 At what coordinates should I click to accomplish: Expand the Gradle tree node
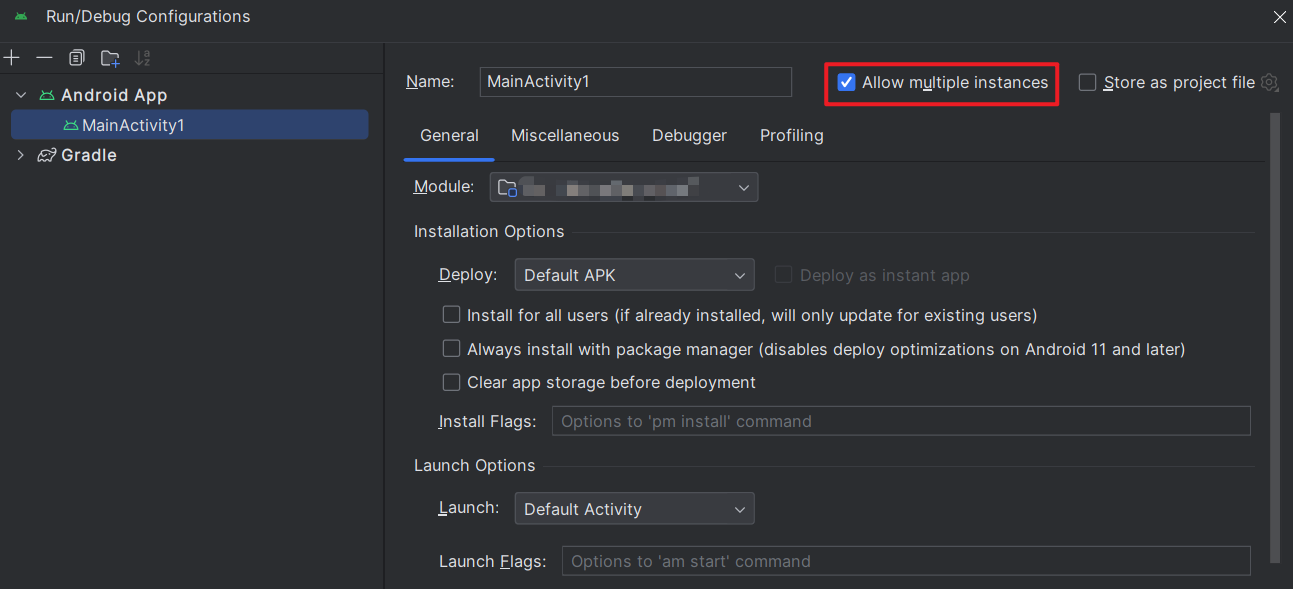(20, 155)
